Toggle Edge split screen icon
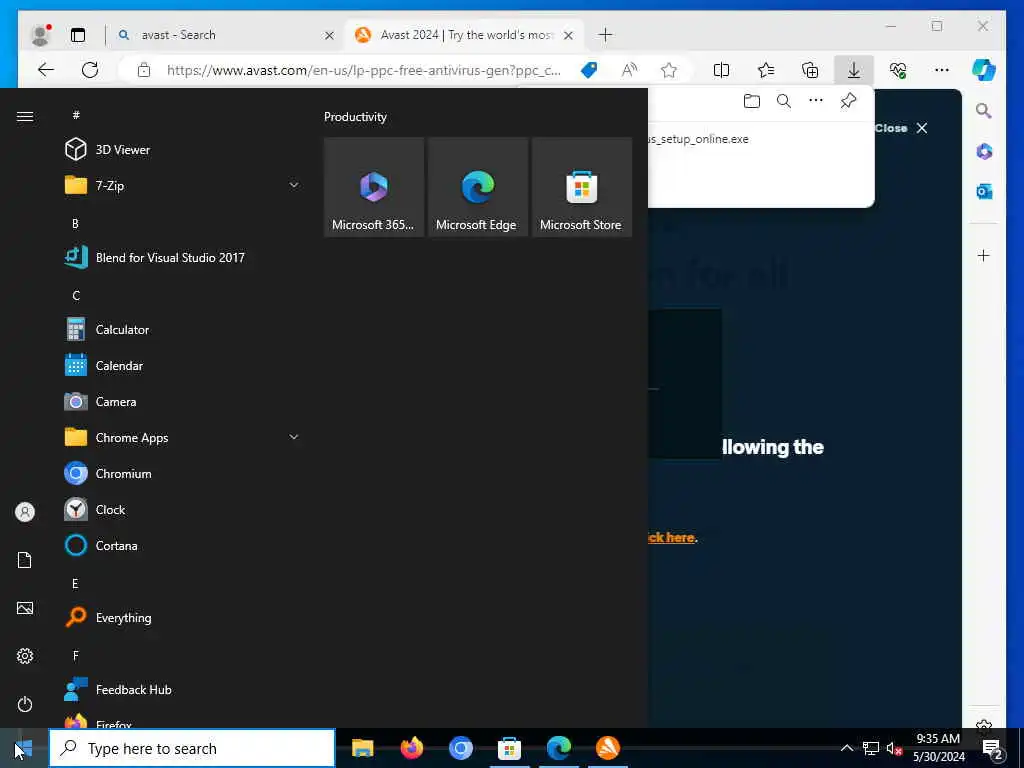The image size is (1024, 768). (722, 70)
